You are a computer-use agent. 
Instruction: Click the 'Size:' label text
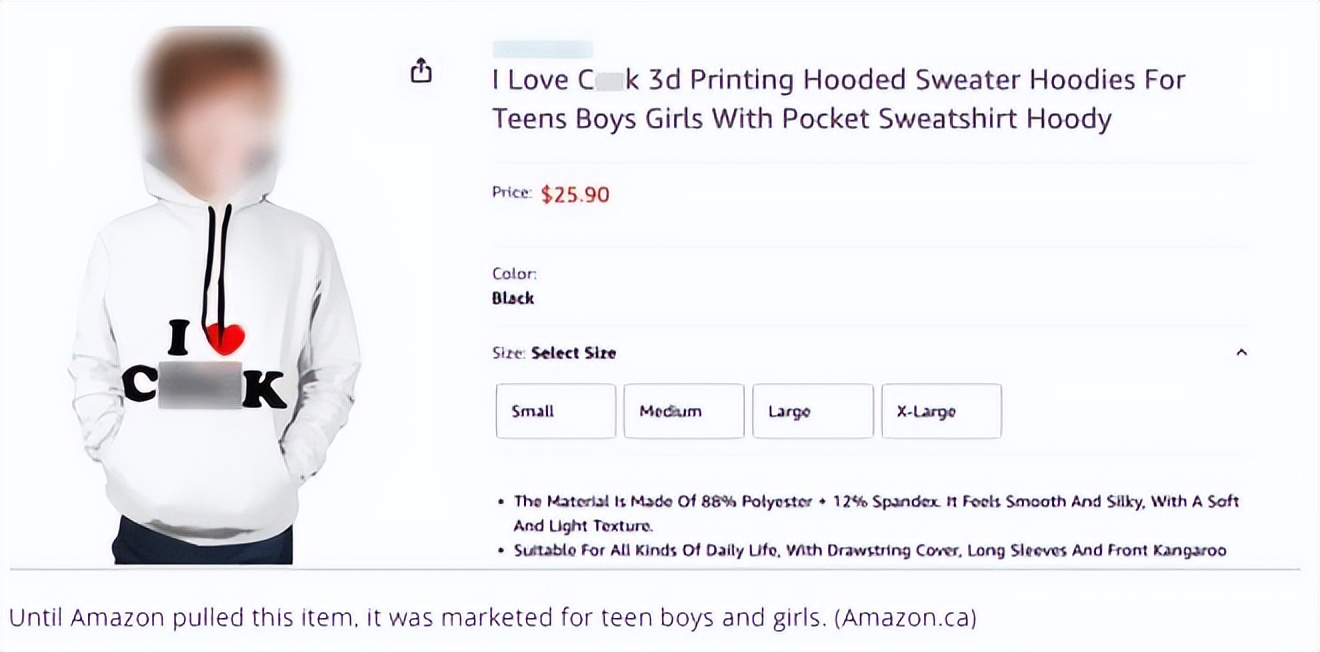[508, 353]
